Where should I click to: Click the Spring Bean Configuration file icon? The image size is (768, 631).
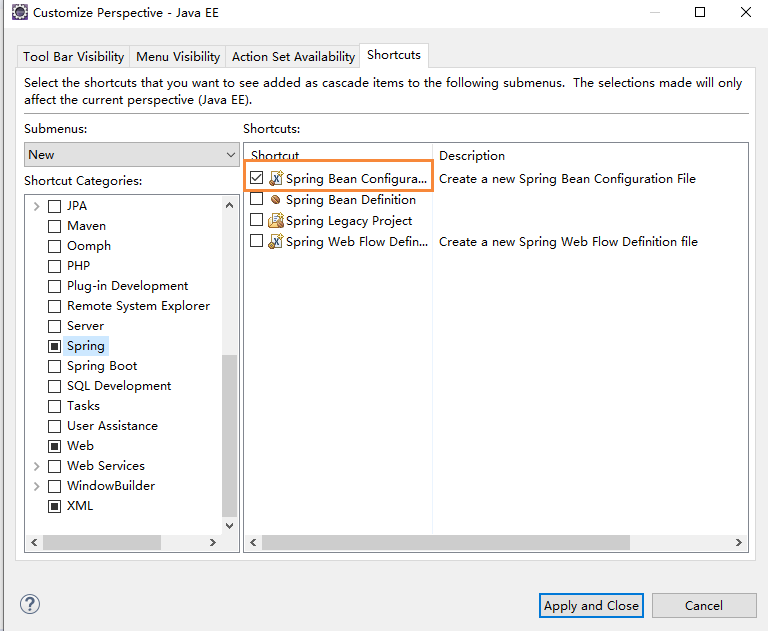[x=276, y=178]
